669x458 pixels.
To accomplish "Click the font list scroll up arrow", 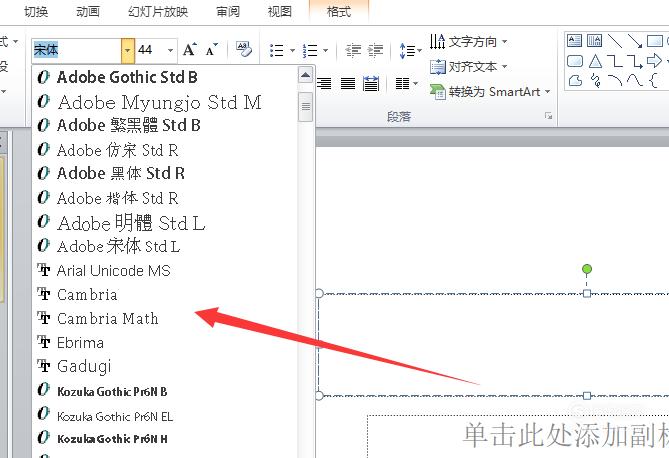I will click(305, 76).
